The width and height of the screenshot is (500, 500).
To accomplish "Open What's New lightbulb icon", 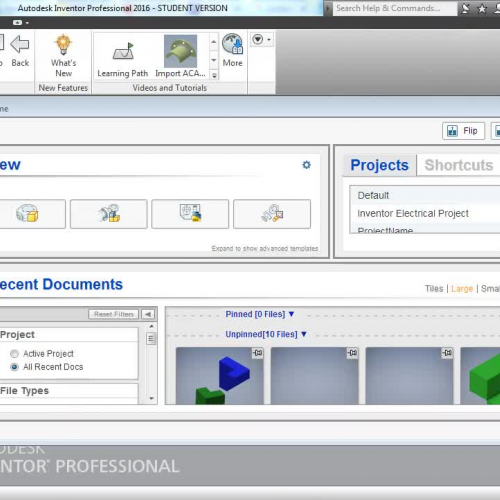I will click(63, 45).
